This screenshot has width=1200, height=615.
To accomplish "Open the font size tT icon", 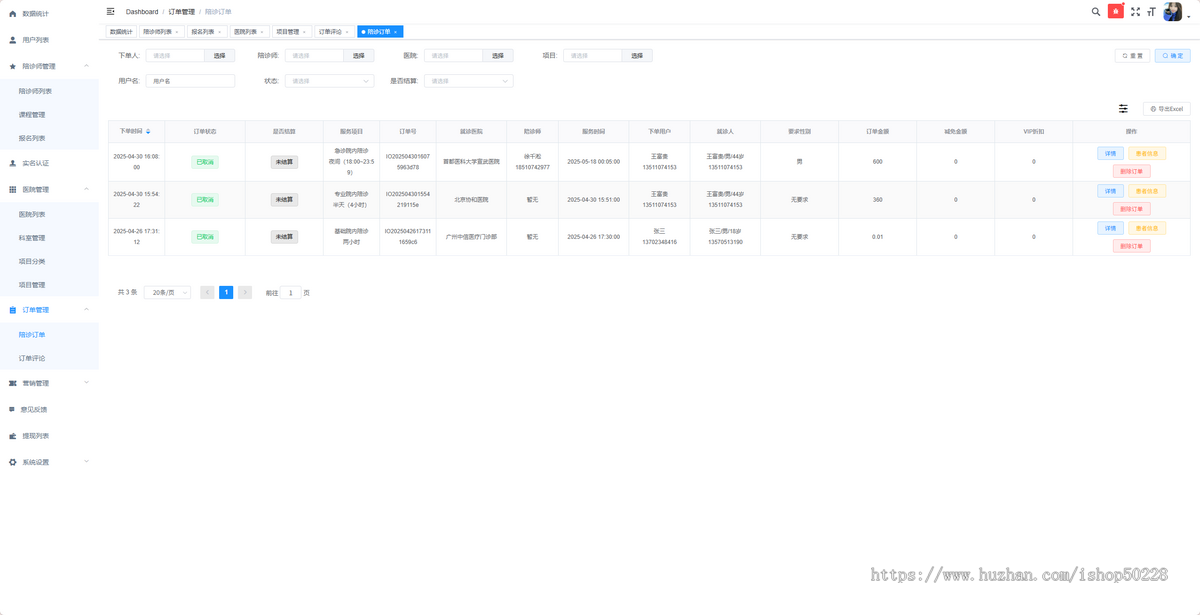I will (1151, 12).
